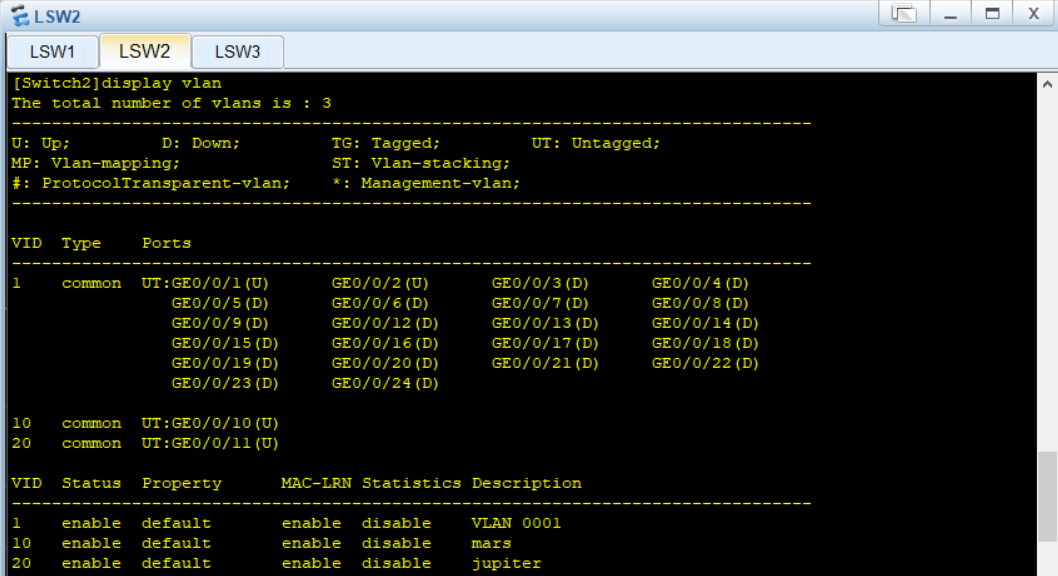The image size is (1058, 576).
Task: Click the '[Switch2]display vlan' command line
Action: [x=117, y=83]
